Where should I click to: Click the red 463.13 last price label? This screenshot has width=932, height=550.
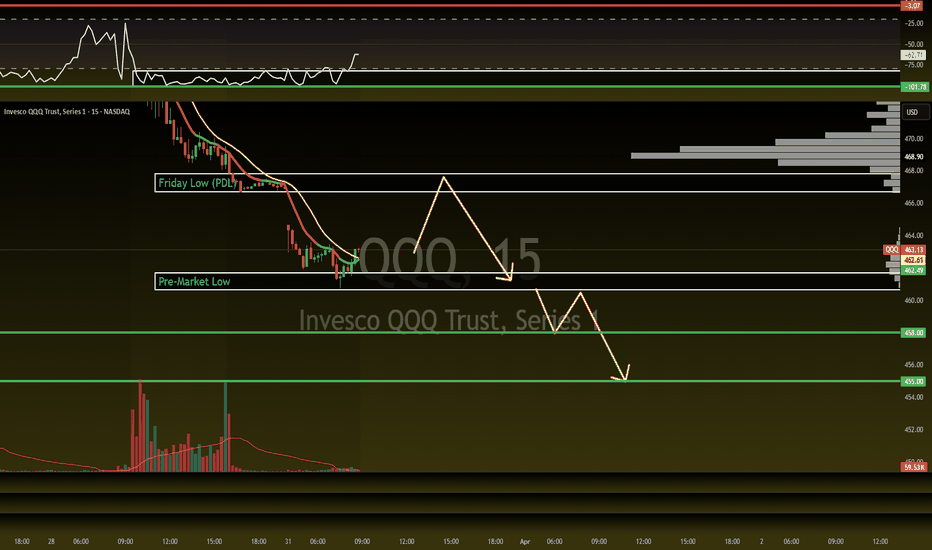(x=914, y=250)
